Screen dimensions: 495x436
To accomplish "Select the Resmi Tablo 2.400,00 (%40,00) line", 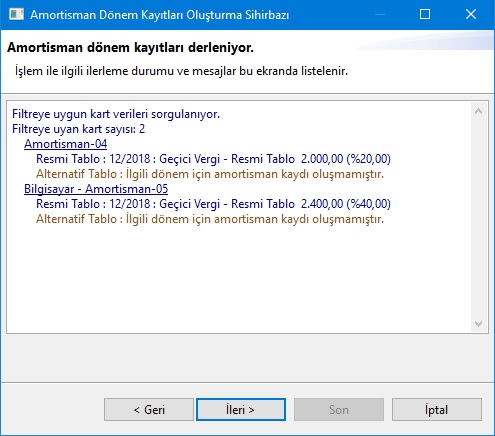I will coord(213,204).
